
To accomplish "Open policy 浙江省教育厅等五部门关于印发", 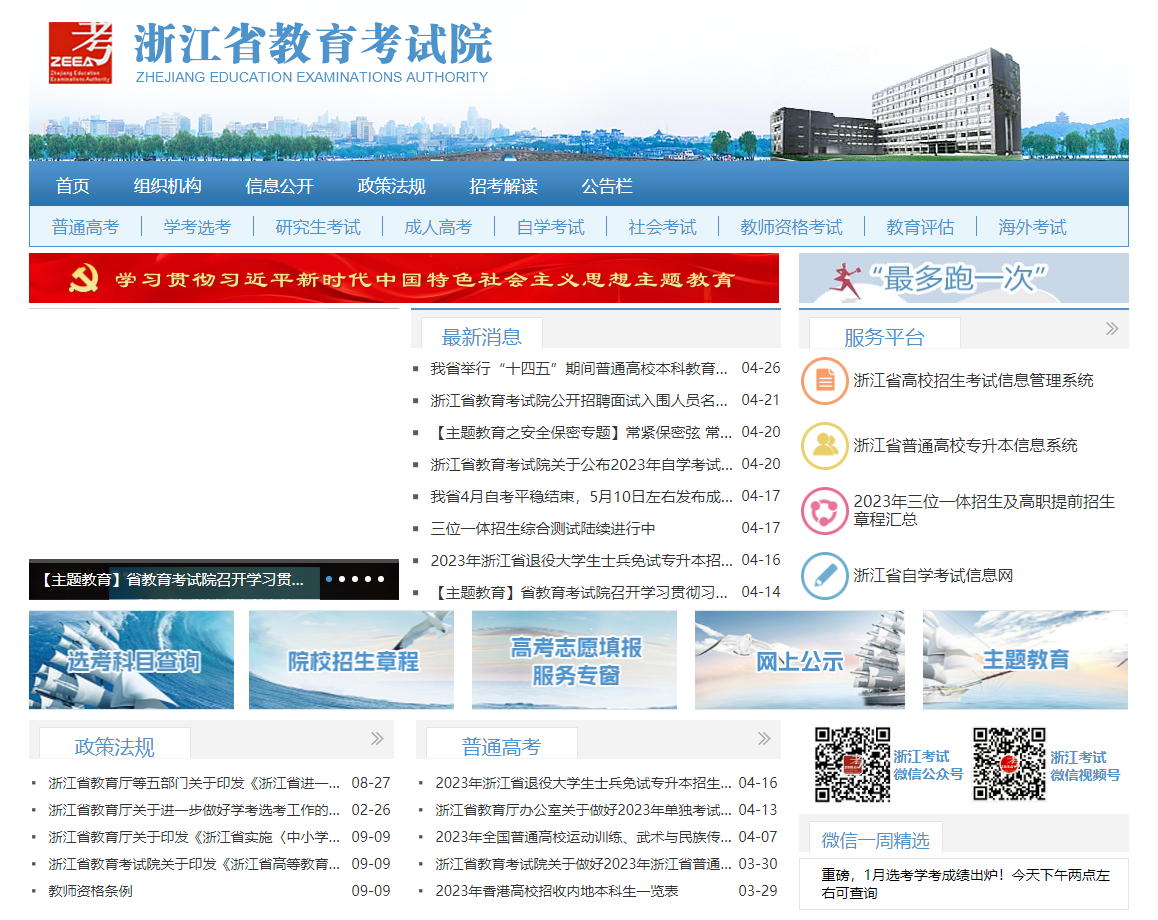I will (x=194, y=783).
